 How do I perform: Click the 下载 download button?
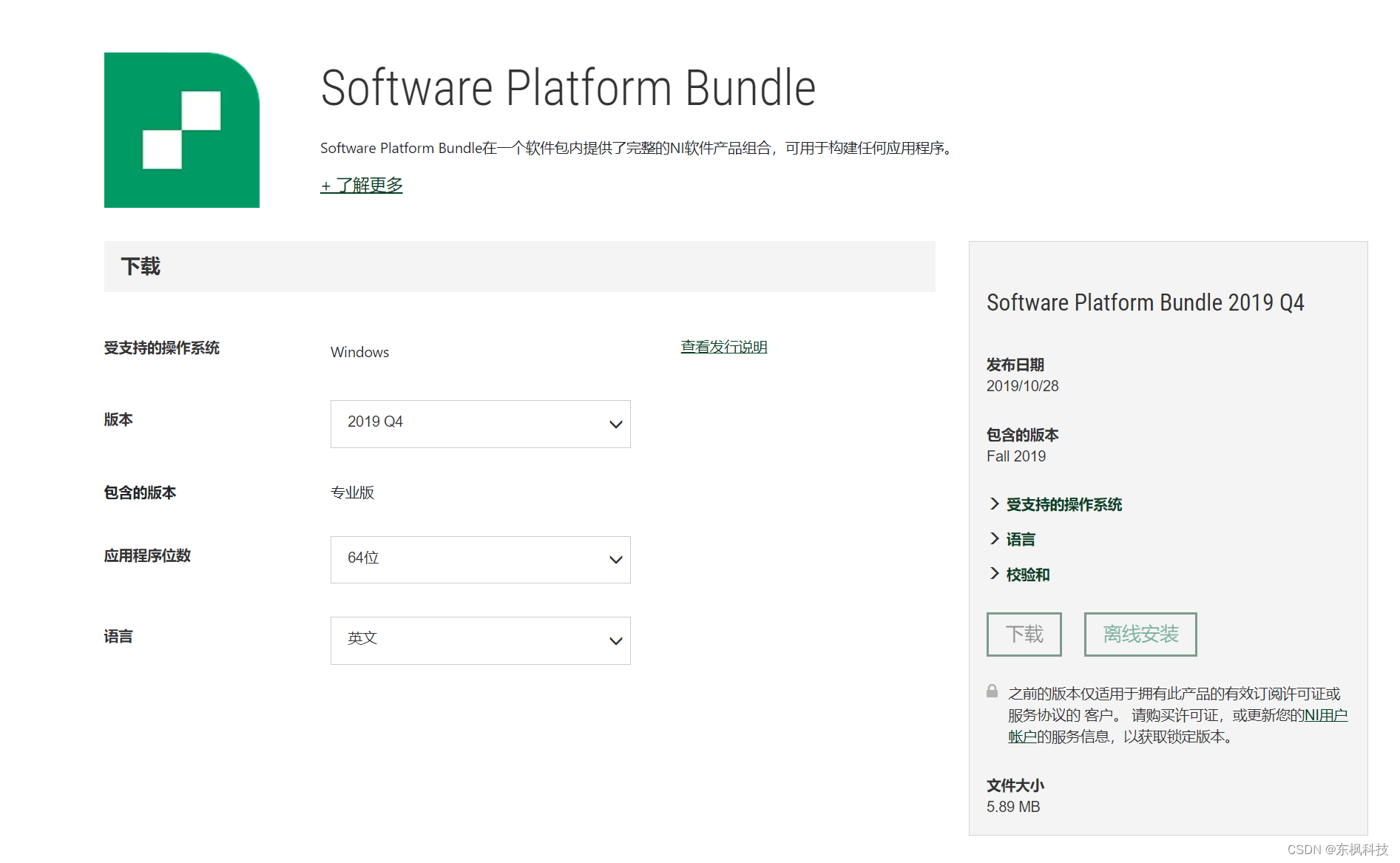point(1024,634)
